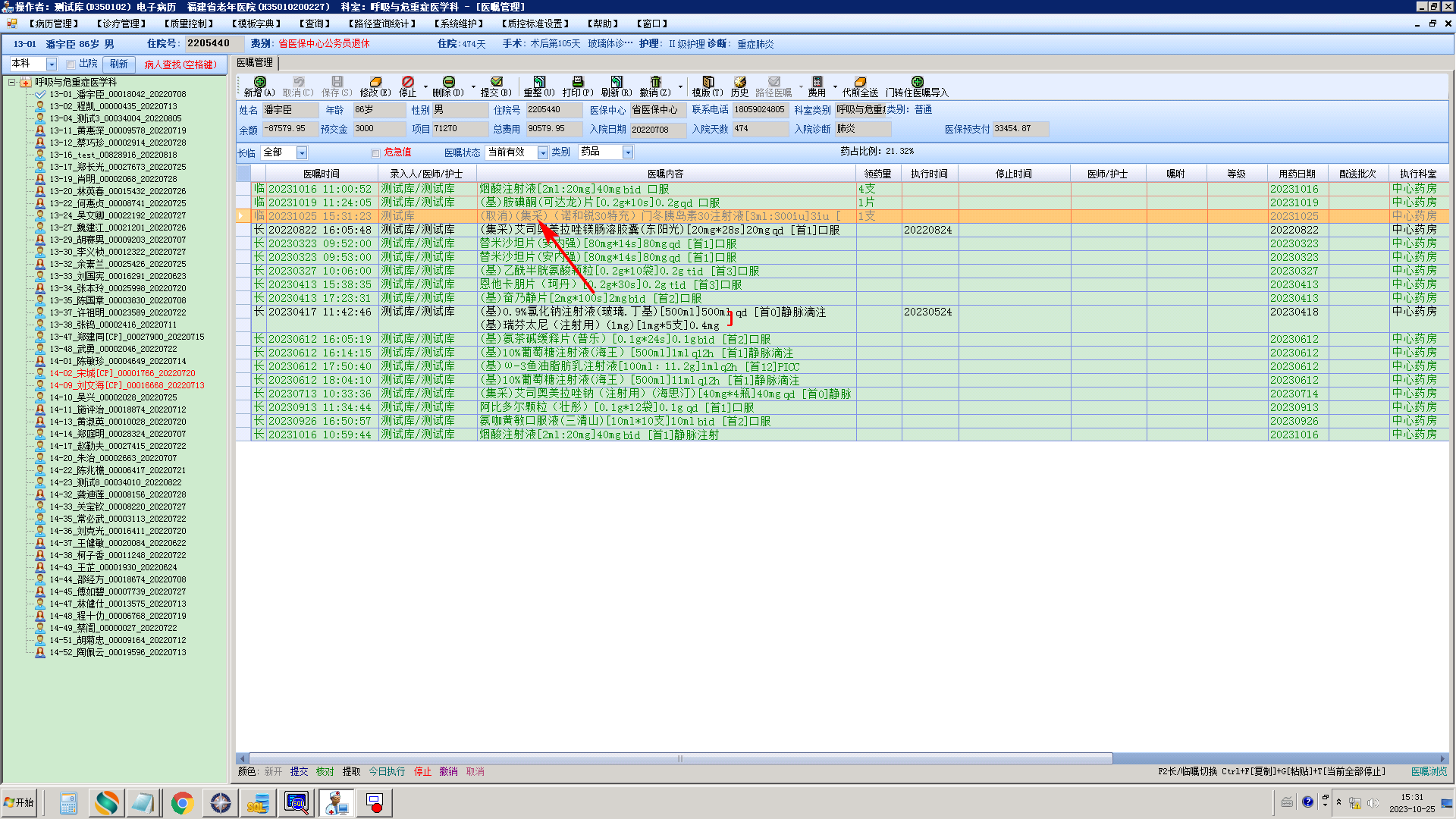Open the 医嘱状态 当前有效 dropdown
This screenshot has width=1456, height=819.
542,153
